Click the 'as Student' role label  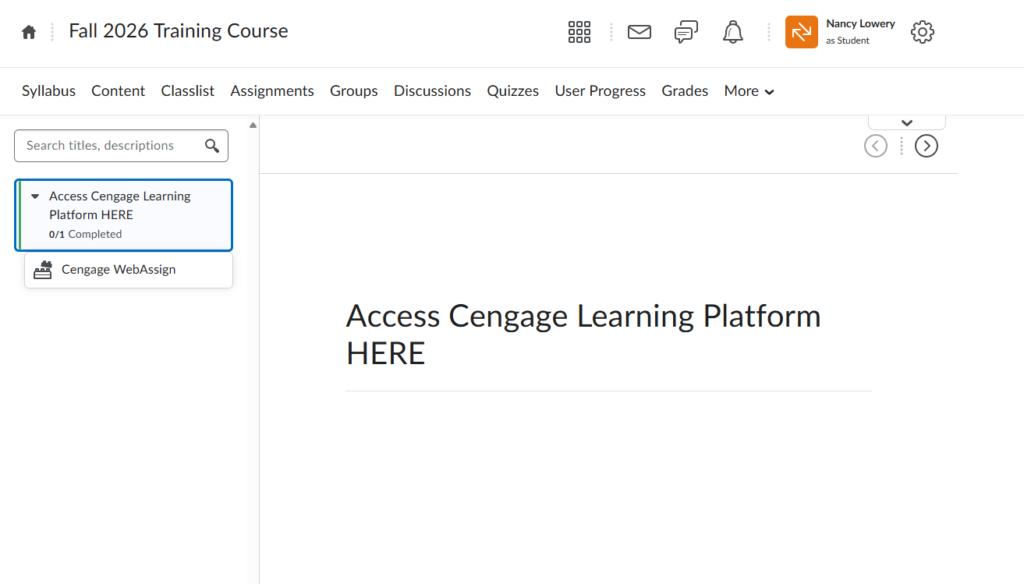[847, 41]
